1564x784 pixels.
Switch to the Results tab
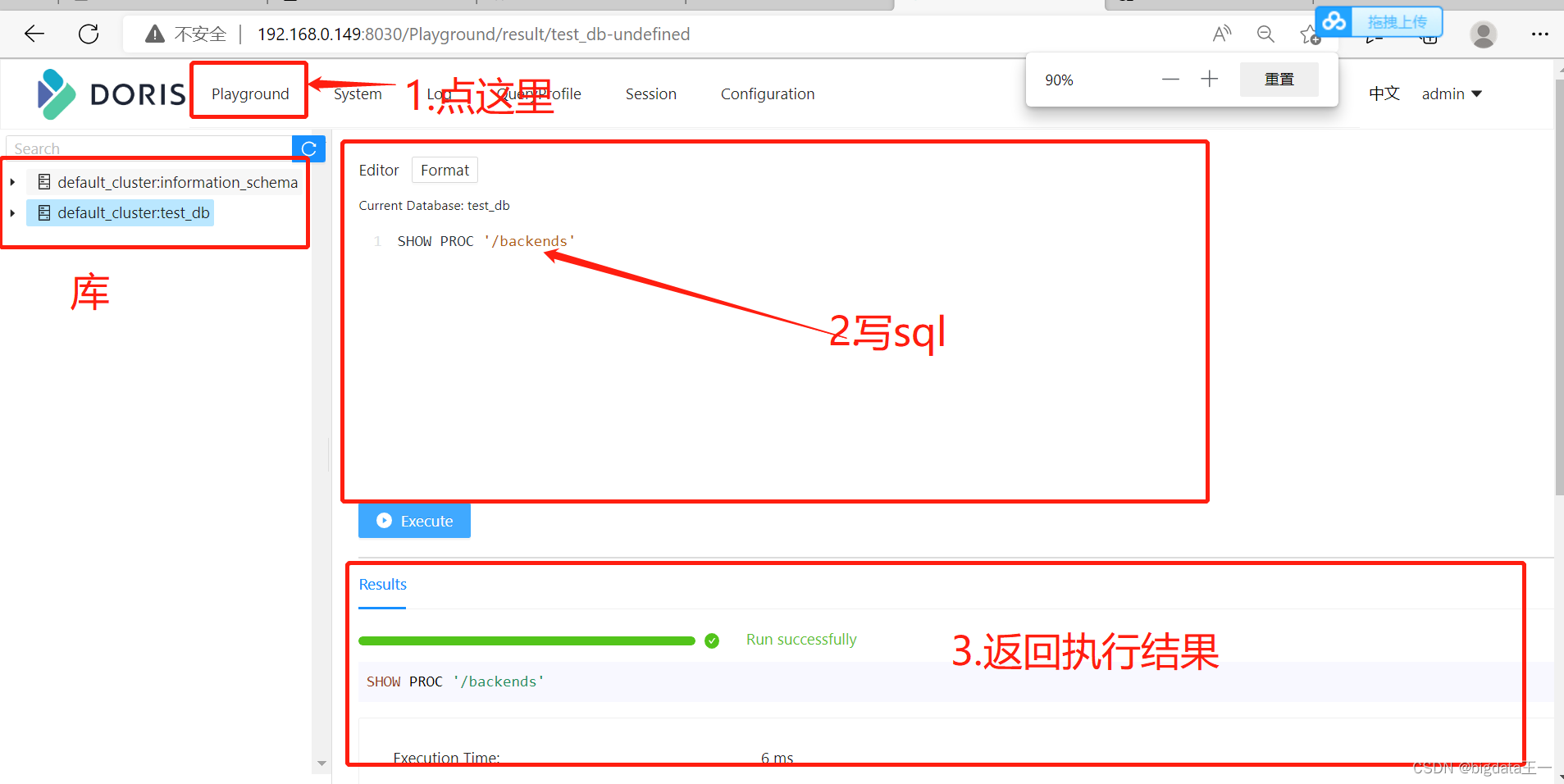pos(382,585)
